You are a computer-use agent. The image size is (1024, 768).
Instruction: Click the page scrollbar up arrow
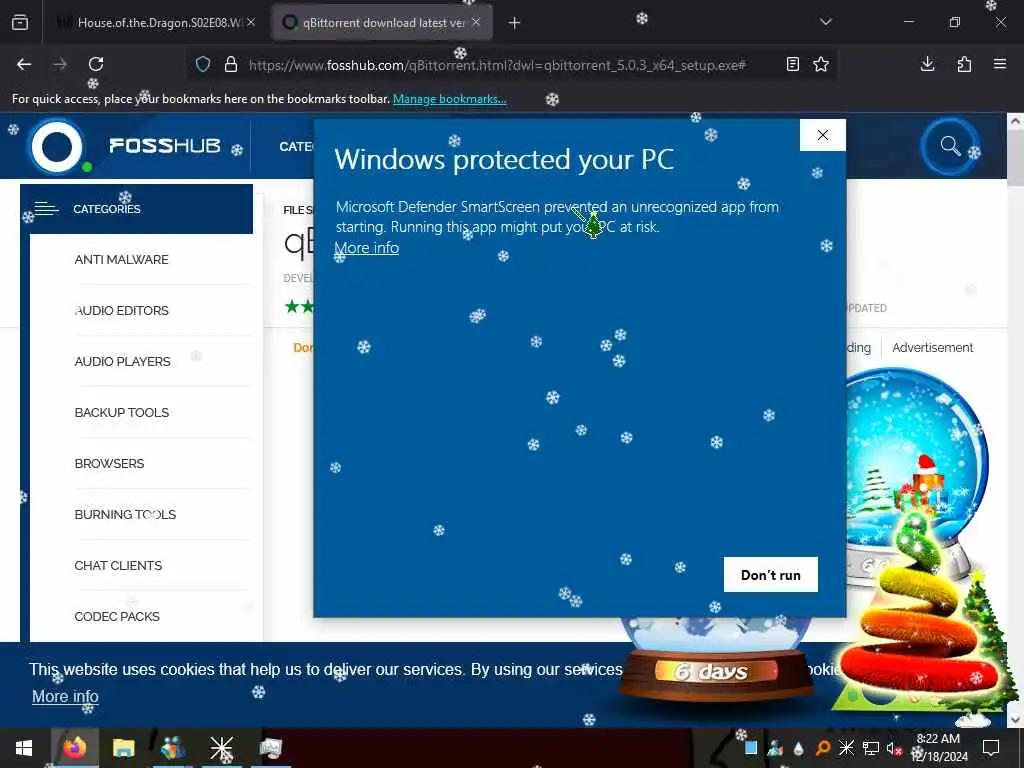(x=1015, y=121)
